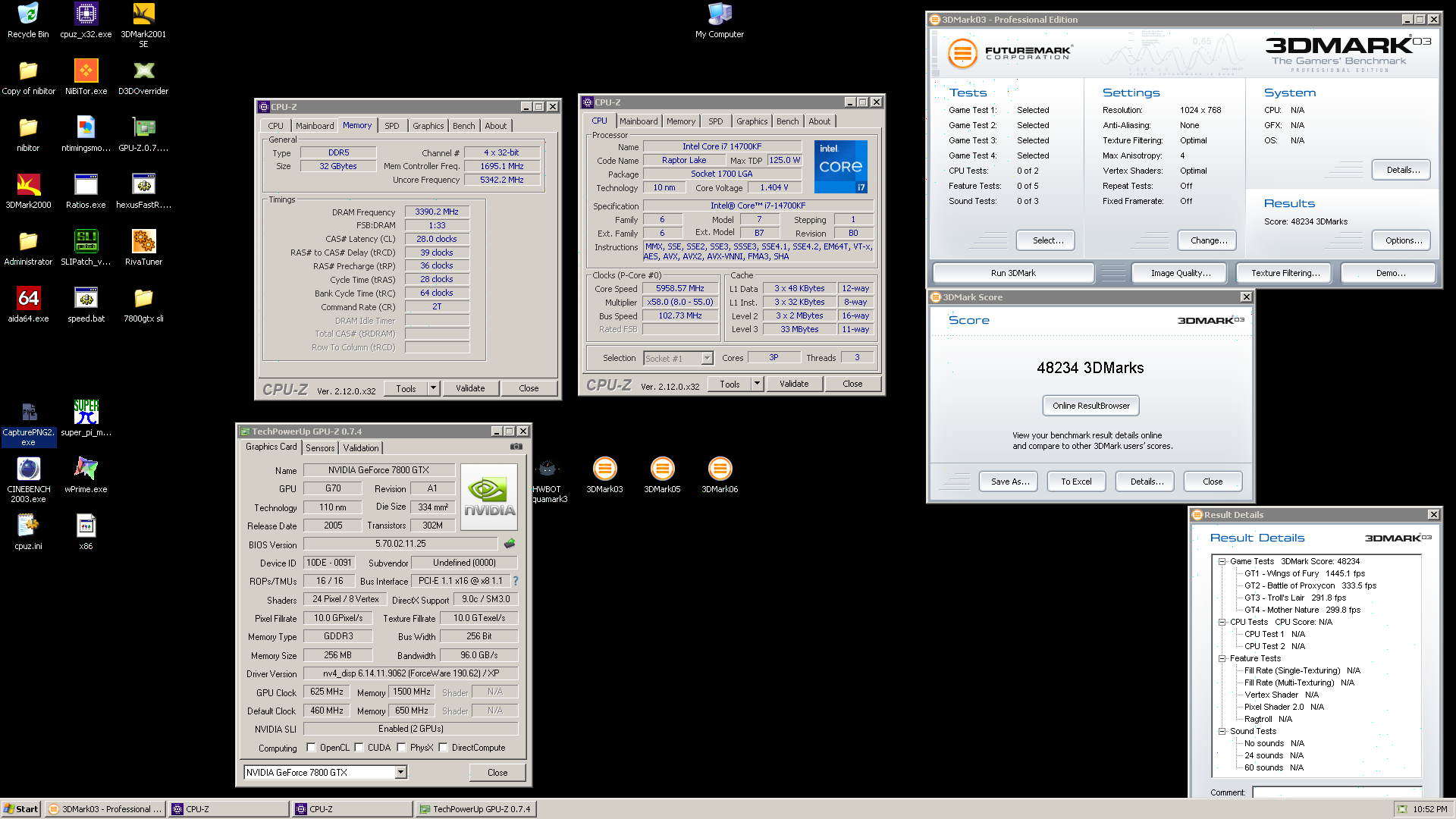
Task: Open the Tools dropdown arrow in CPU tab CPU-Z
Action: pos(757,384)
